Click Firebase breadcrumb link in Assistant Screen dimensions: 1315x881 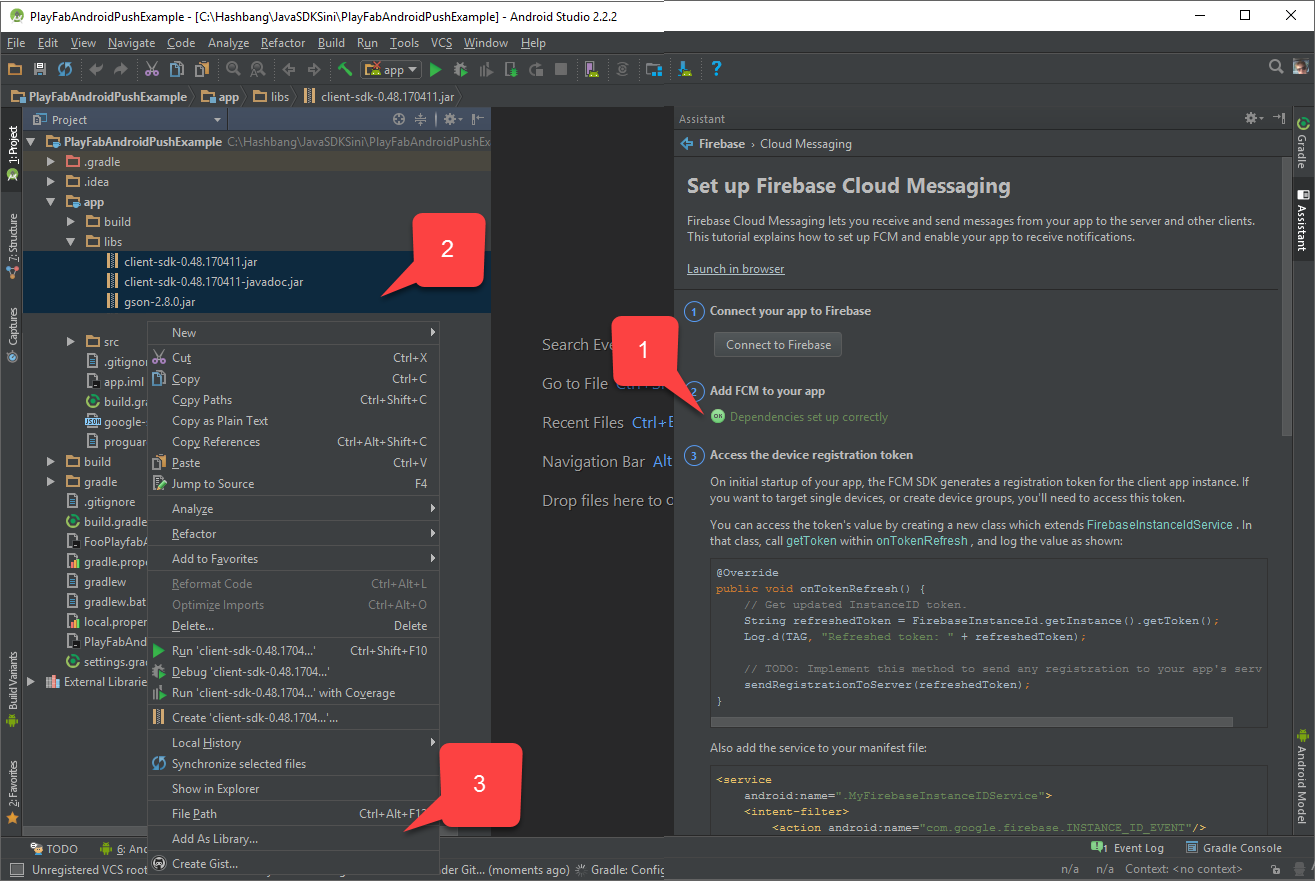(721, 144)
